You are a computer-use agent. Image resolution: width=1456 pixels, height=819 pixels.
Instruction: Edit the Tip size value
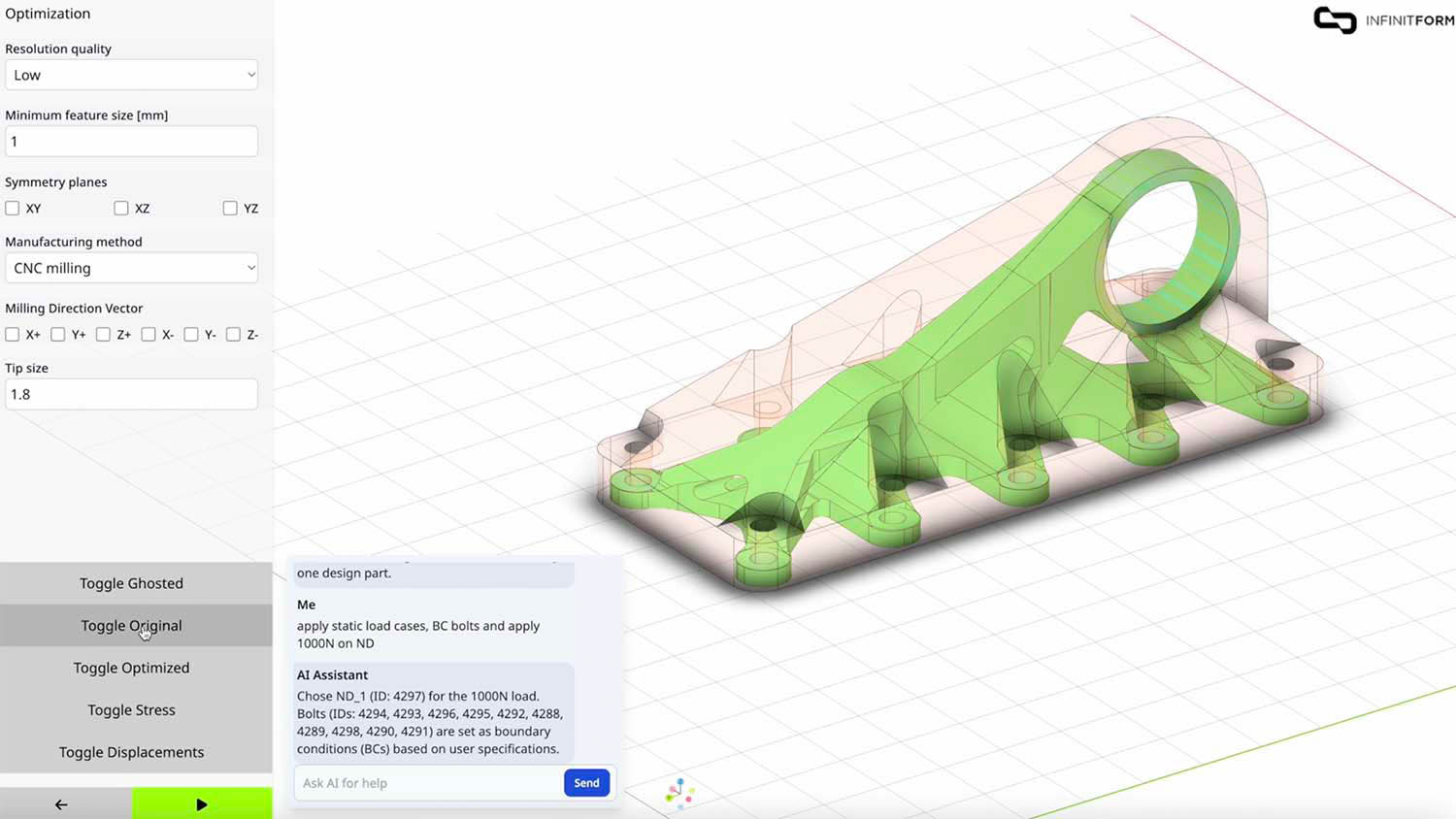[131, 394]
